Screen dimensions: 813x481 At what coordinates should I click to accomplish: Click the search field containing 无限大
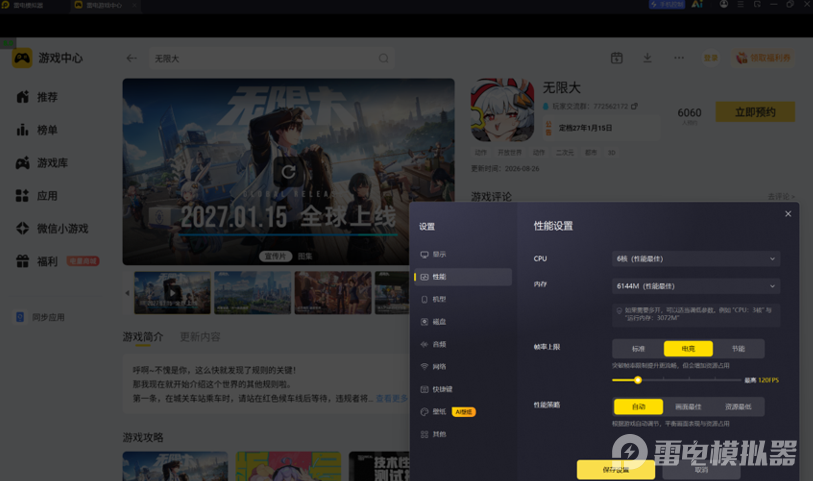271,58
